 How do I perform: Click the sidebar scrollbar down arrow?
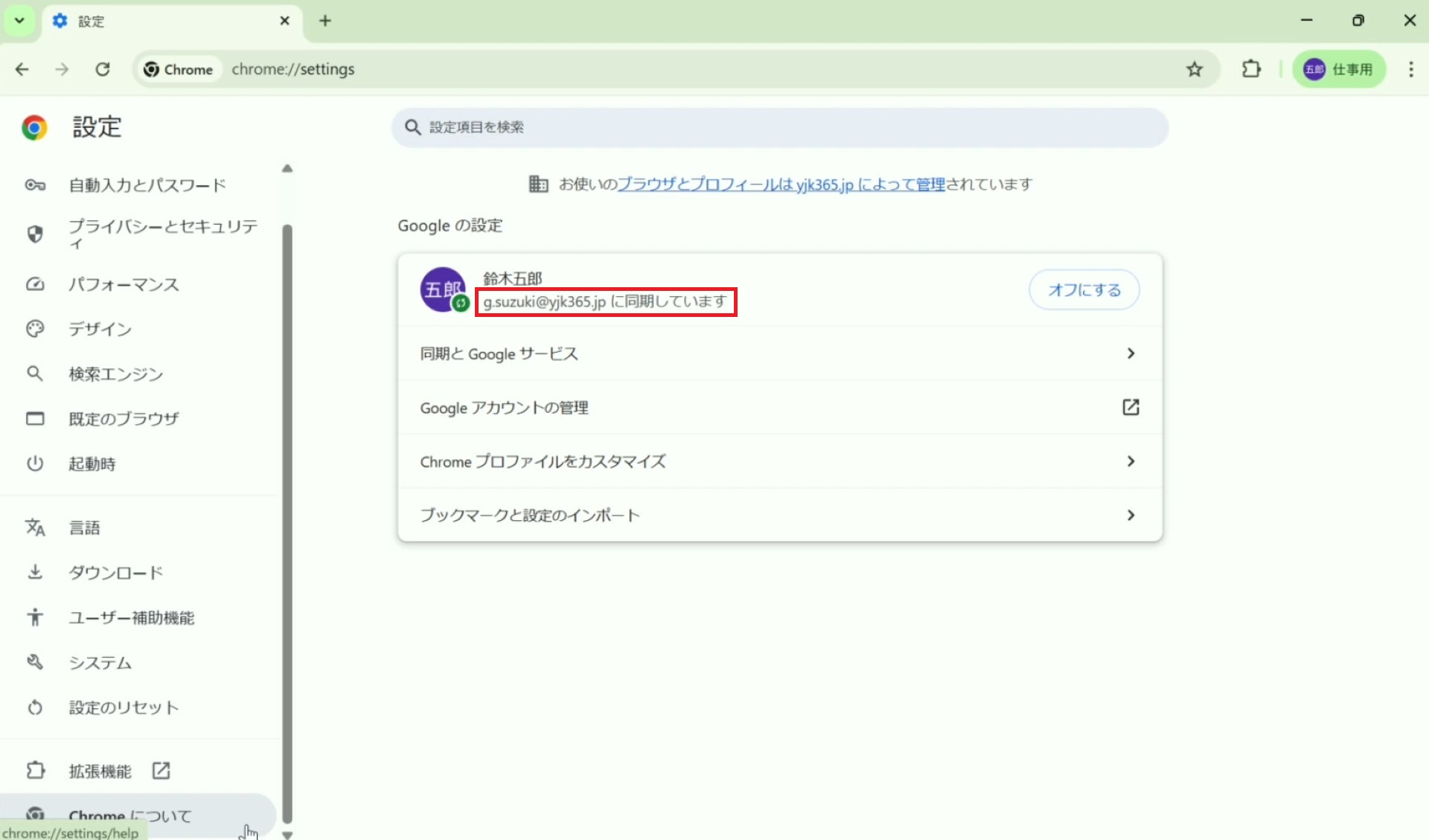click(287, 835)
